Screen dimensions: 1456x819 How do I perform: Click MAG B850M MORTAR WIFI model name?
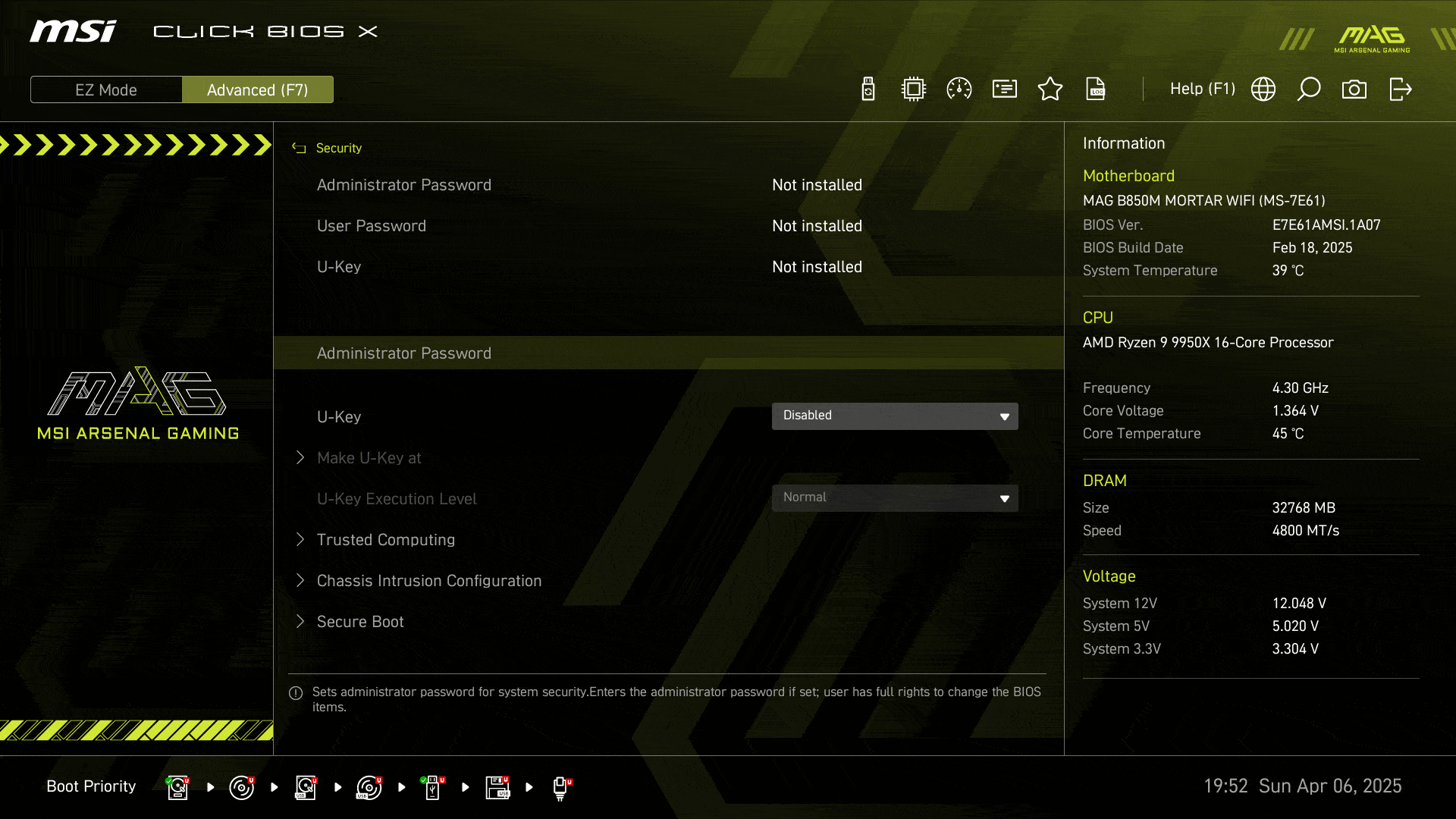(x=1203, y=201)
